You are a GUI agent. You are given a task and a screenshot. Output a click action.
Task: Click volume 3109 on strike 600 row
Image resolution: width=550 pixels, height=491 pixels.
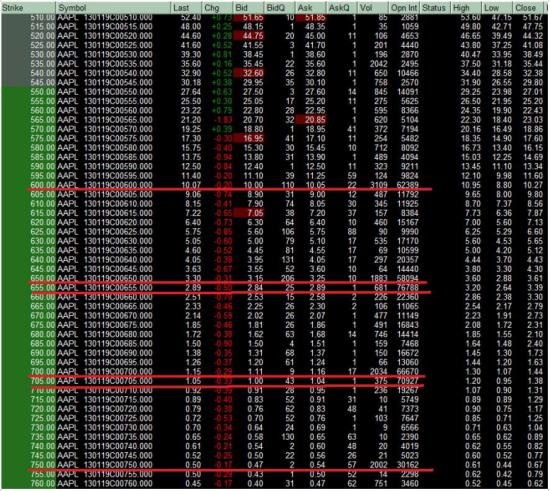[378, 185]
